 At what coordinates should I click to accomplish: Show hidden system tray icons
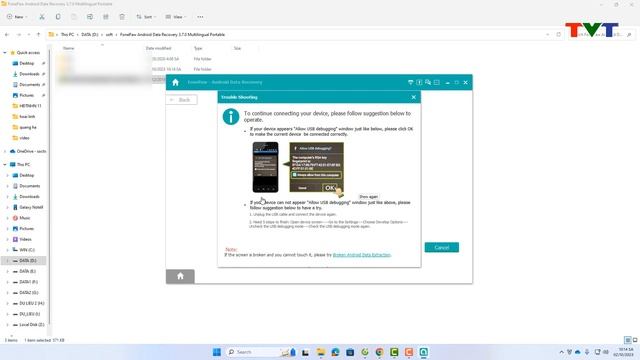(561, 352)
